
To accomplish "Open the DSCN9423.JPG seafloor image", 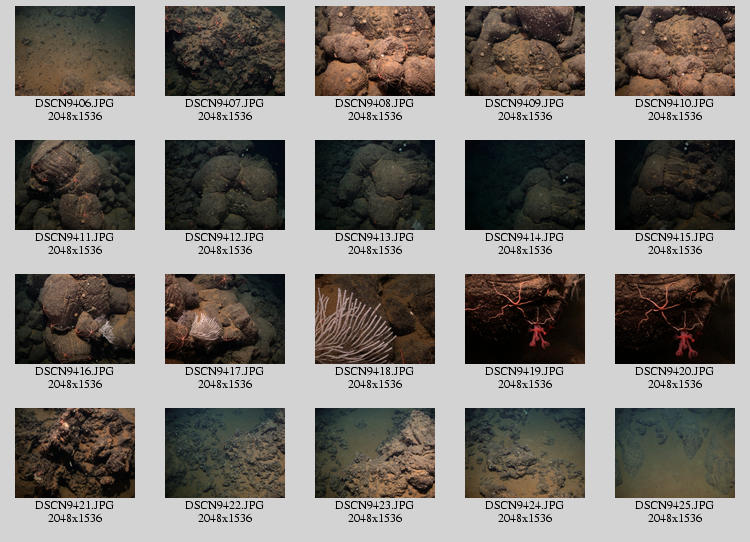I will pos(375,453).
